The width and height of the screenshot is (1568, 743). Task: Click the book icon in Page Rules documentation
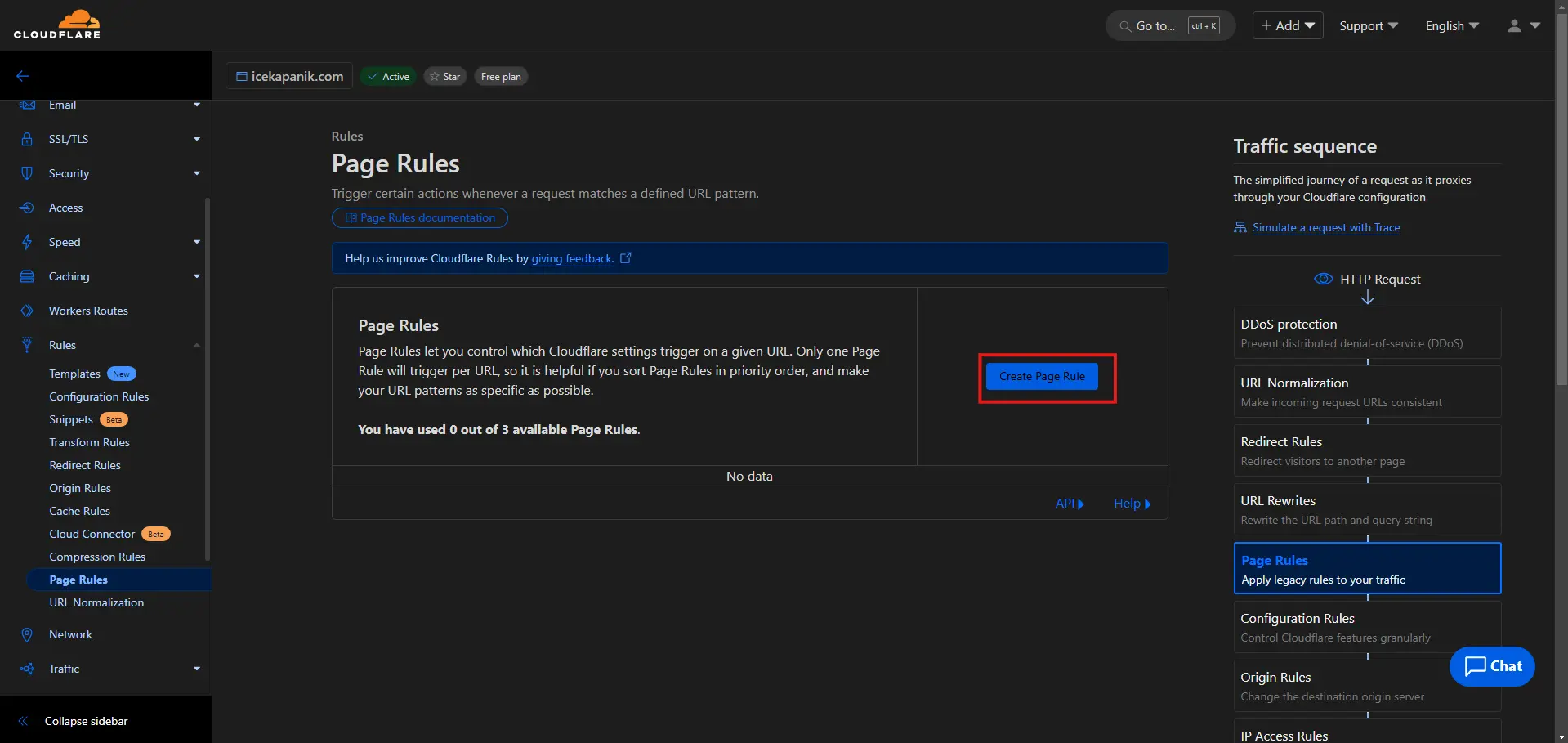351,217
